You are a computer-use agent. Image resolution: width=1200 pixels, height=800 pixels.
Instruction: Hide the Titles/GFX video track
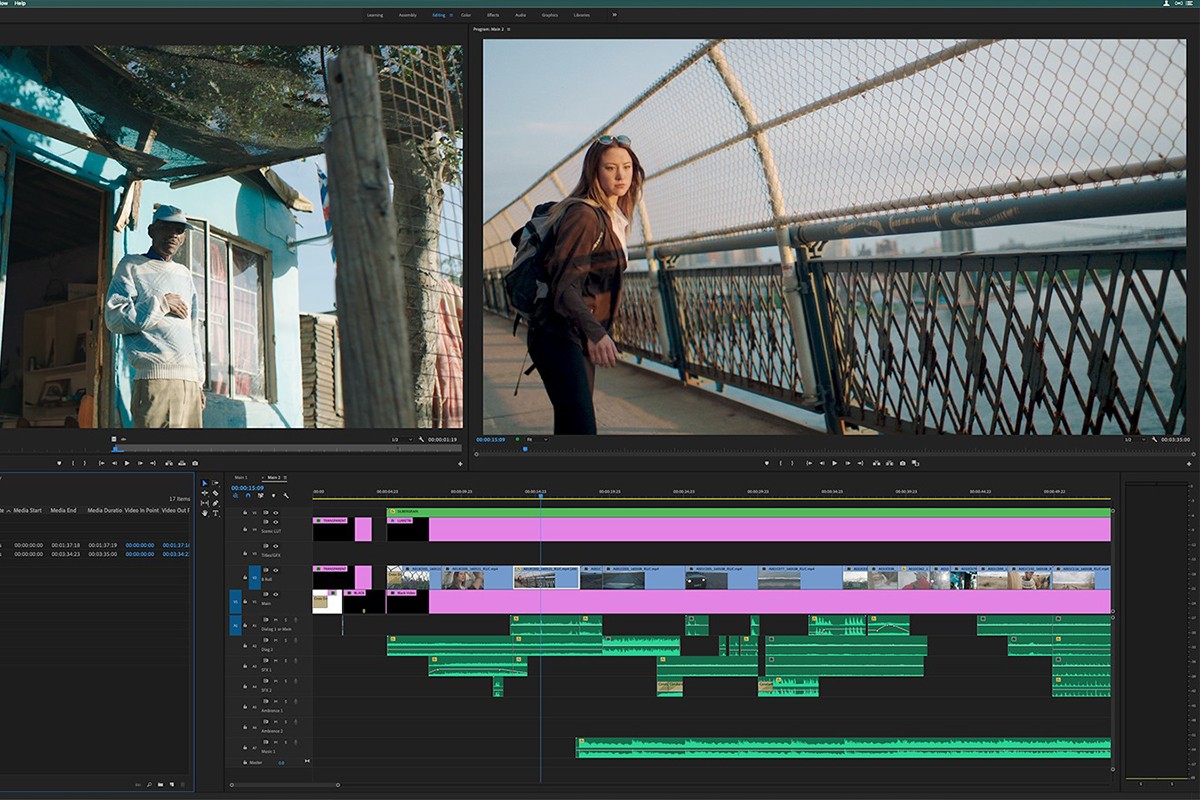(276, 546)
